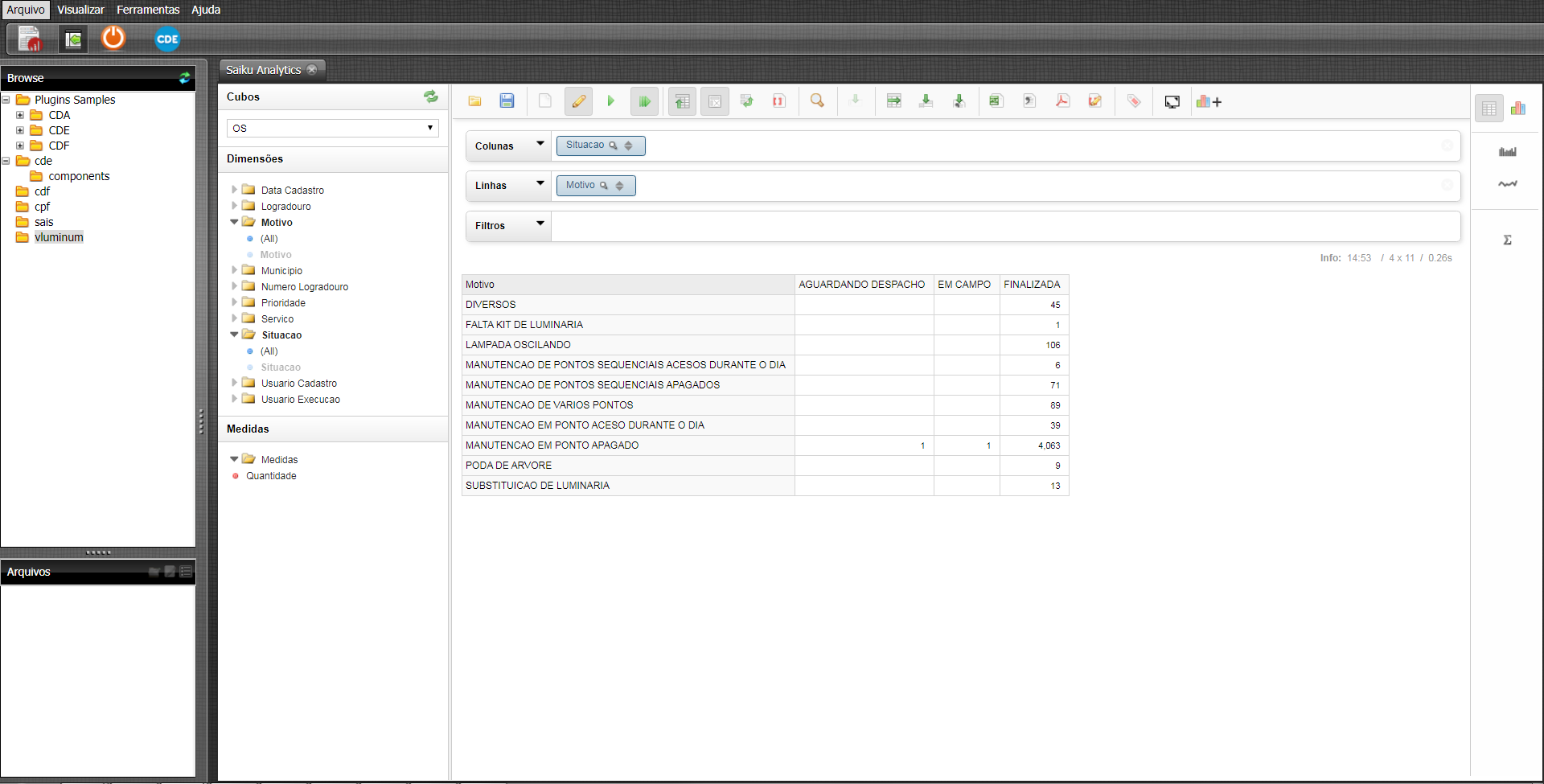Click the Filtros drop area
Viewport: 1544px width, 784px height.
coord(1005,226)
